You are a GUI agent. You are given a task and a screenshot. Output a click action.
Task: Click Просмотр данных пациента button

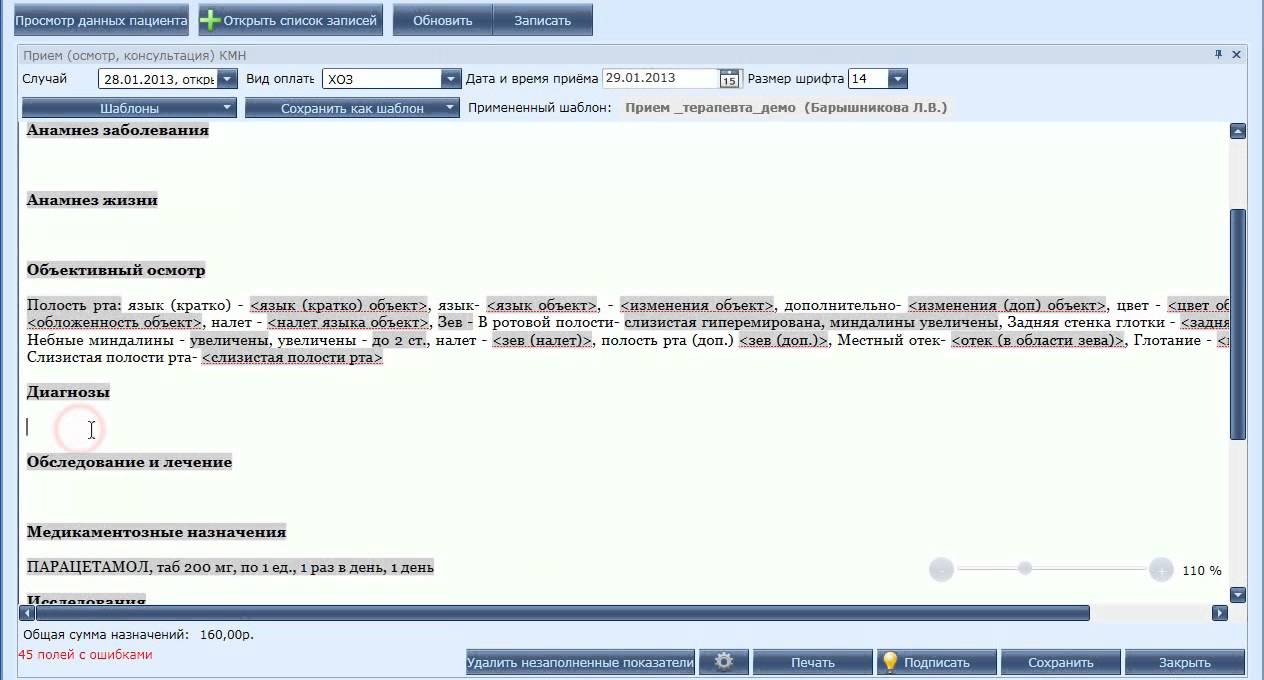click(101, 20)
